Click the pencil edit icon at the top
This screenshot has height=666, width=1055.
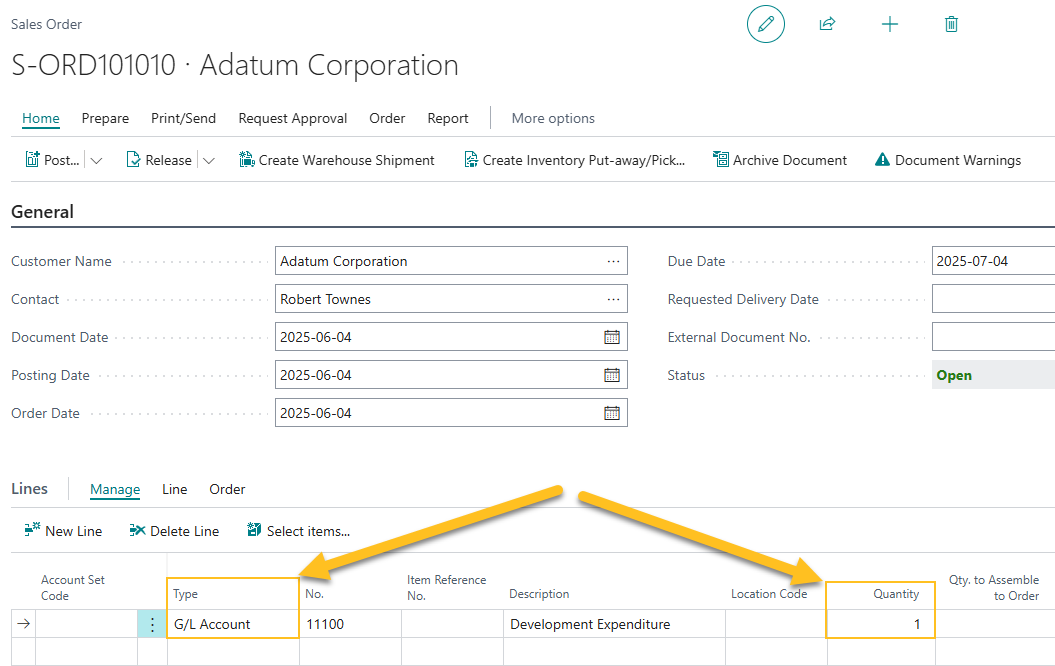click(765, 23)
